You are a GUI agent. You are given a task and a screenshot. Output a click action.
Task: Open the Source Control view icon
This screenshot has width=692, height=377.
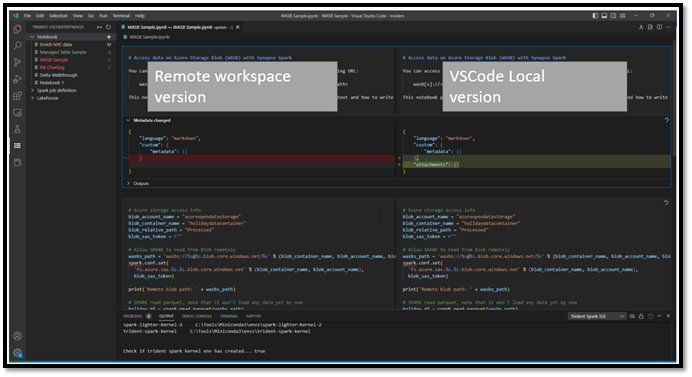pyautogui.click(x=18, y=62)
